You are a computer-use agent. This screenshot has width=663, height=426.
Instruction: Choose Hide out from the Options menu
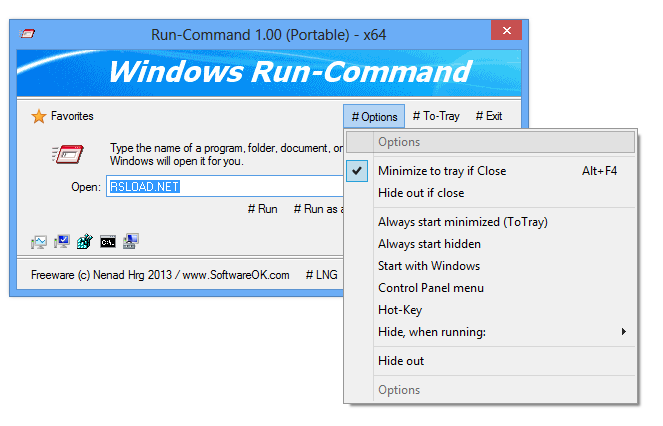click(x=490, y=361)
